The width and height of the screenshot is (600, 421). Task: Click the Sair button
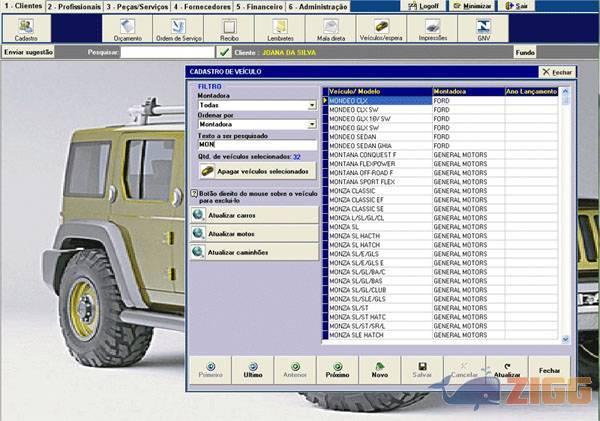point(516,6)
